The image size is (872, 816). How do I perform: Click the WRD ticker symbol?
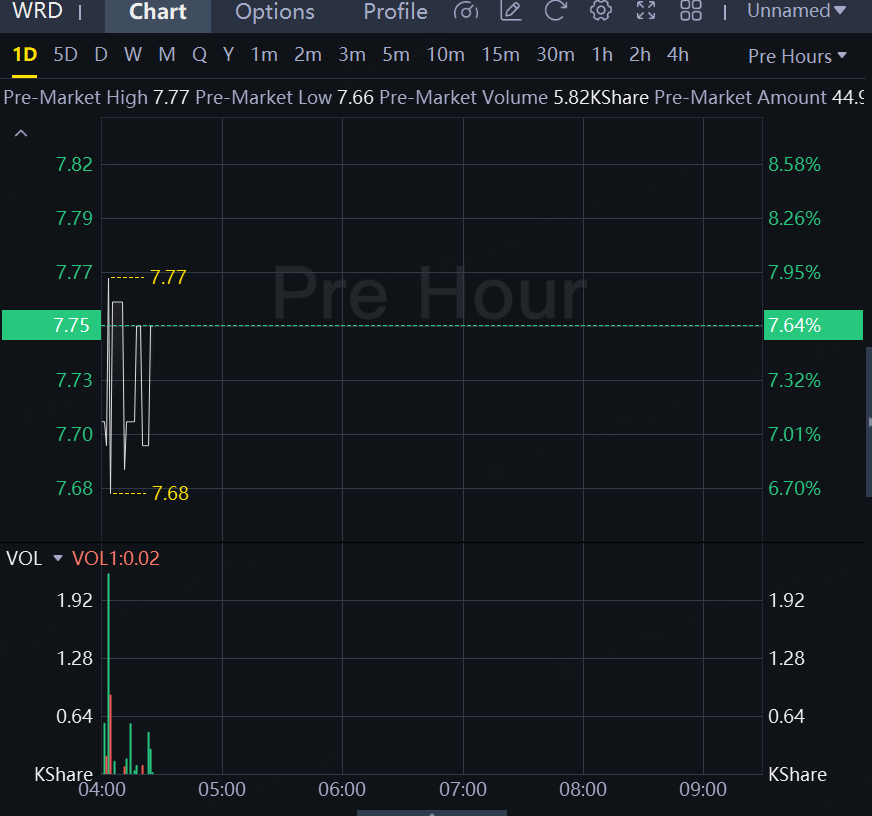(x=37, y=11)
